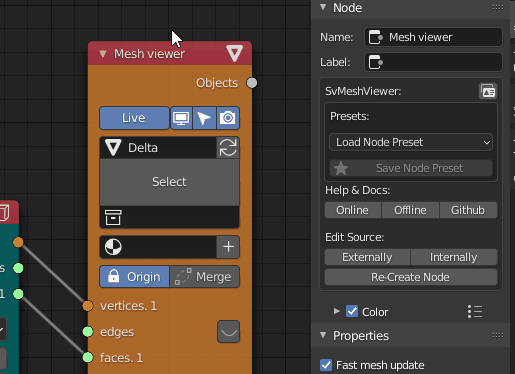The width and height of the screenshot is (515, 374).
Task: Collapse the Properties panel section
Action: point(323,335)
